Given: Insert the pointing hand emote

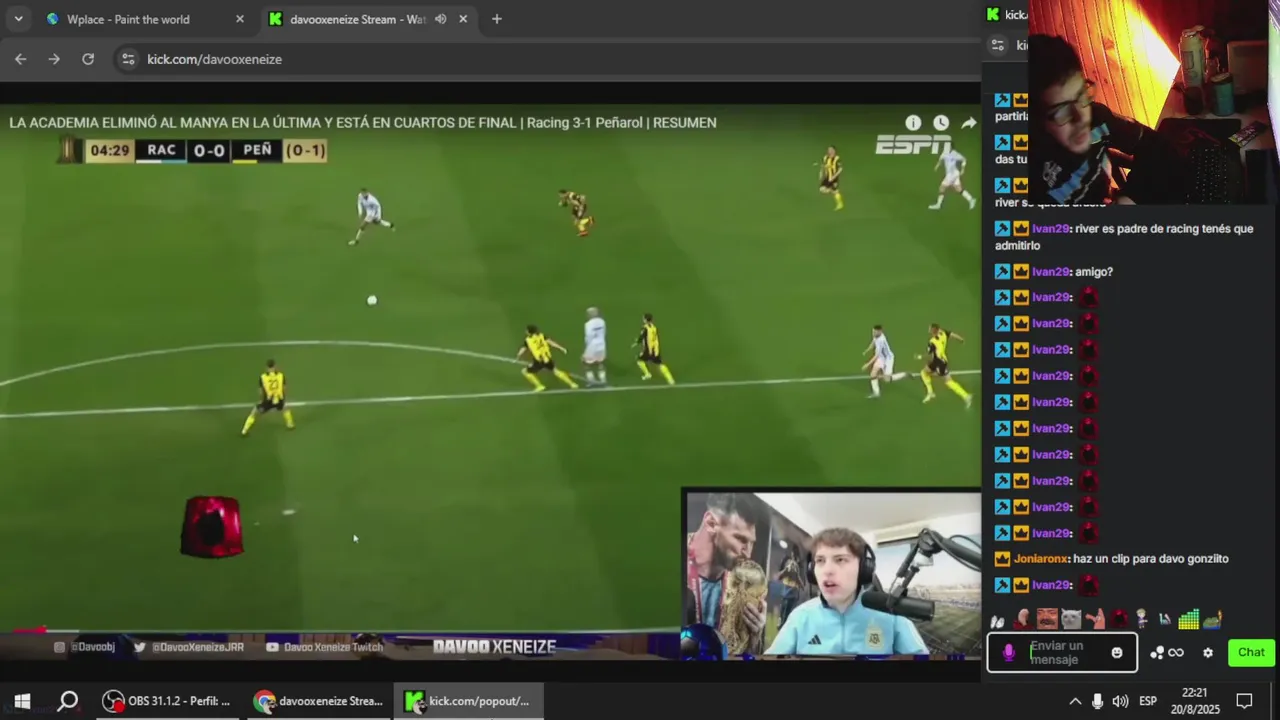Looking at the screenshot, I should coord(1094,619).
